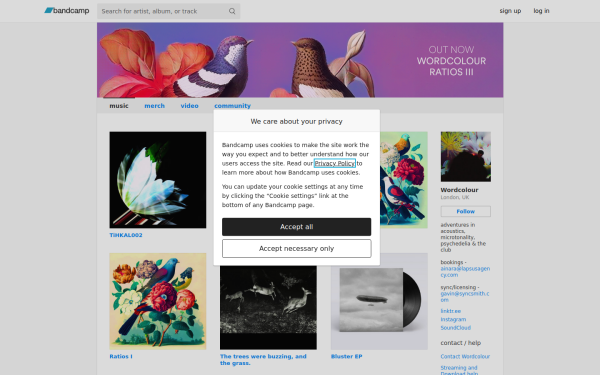The width and height of the screenshot is (600, 375).
Task: Open the TIHKAL002 title link
Action: coord(126,235)
